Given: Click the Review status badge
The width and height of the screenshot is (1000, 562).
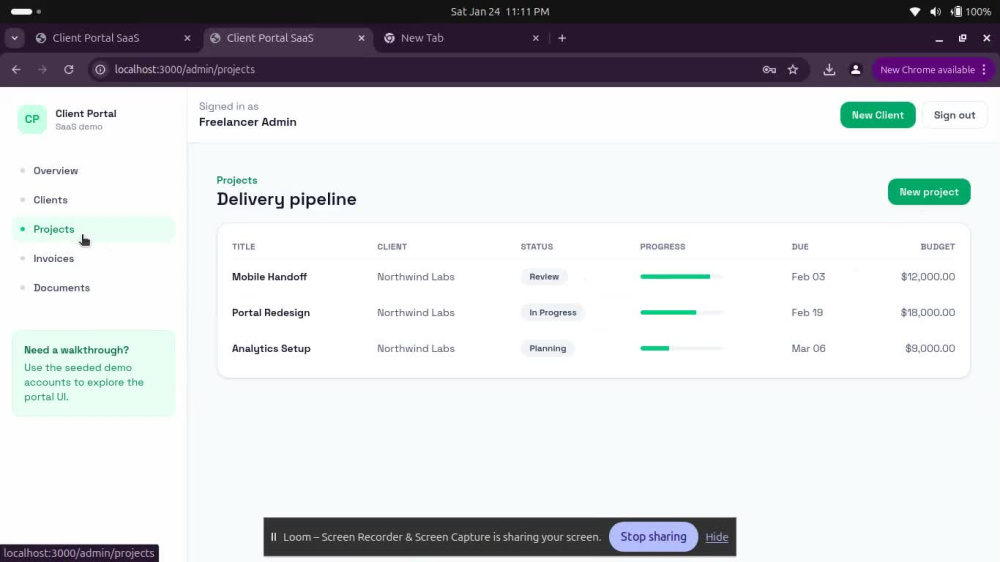Looking at the screenshot, I should click(x=544, y=277).
